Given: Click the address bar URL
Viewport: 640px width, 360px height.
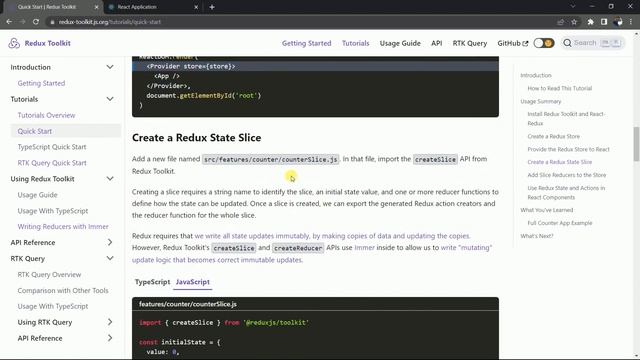Looking at the screenshot, I should pos(110,22).
